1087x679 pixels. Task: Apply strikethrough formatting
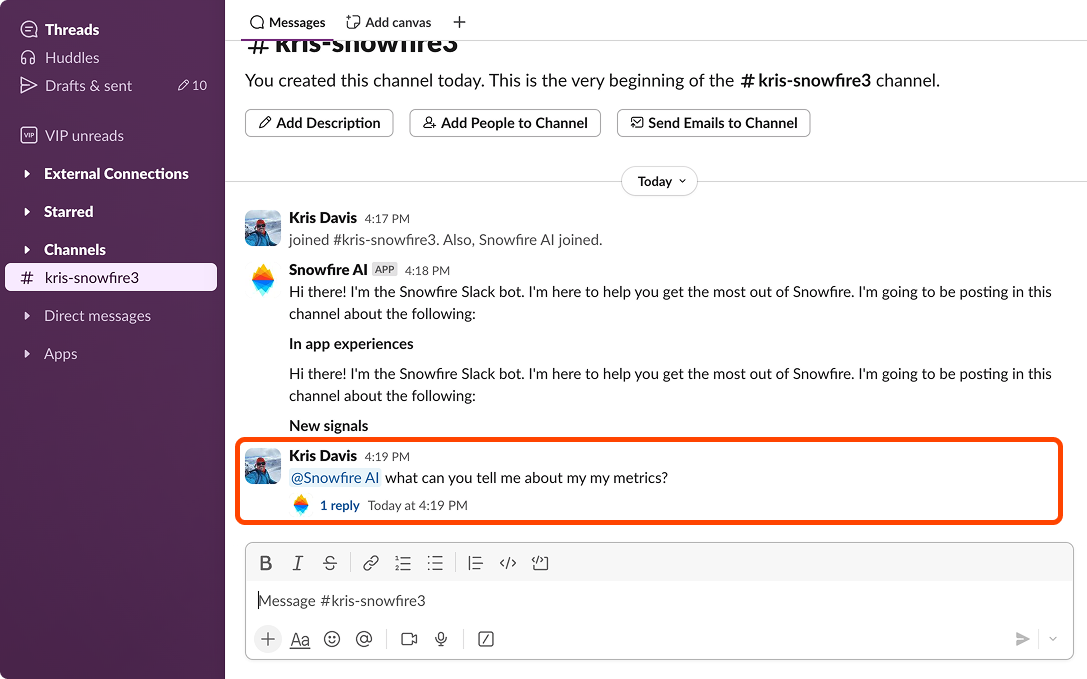[x=330, y=563]
